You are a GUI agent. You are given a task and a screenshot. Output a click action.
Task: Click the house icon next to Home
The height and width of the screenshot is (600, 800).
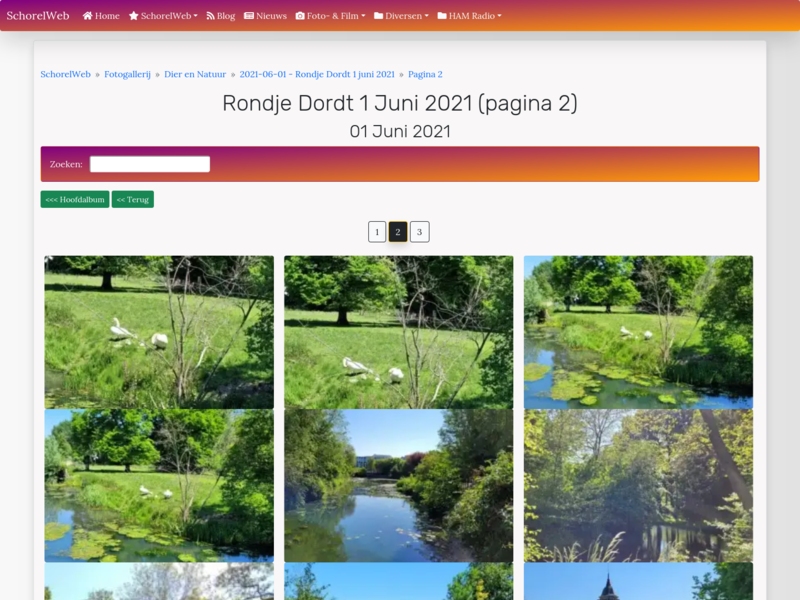[x=87, y=16]
